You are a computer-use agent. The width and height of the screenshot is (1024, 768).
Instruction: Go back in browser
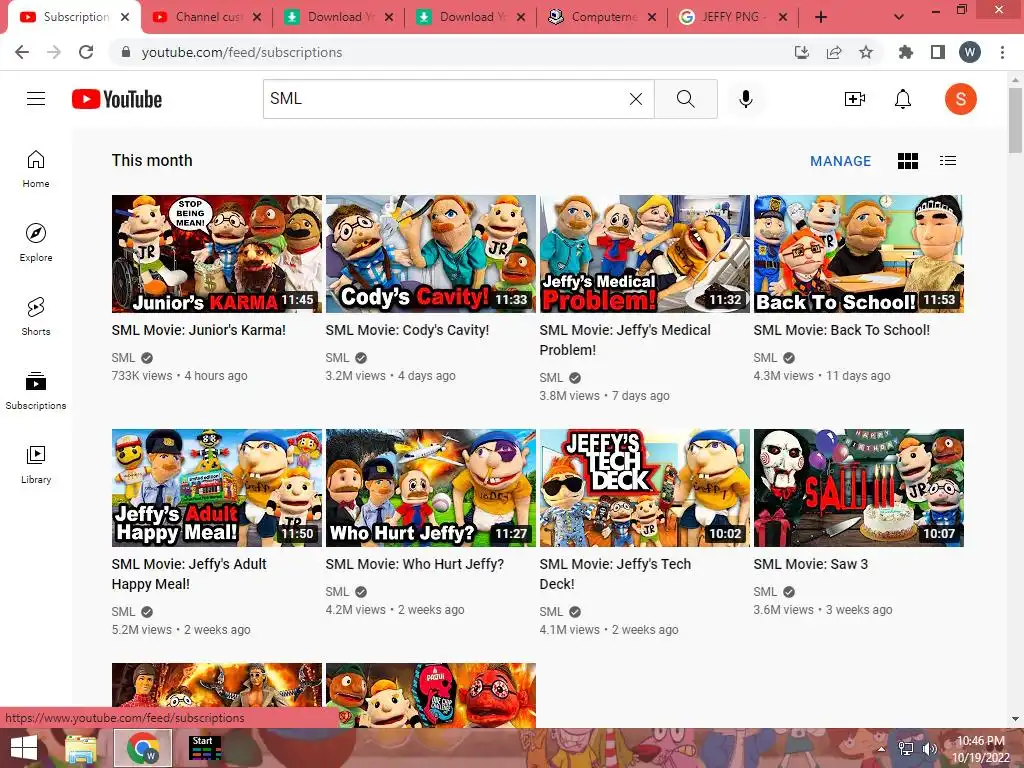pos(22,52)
